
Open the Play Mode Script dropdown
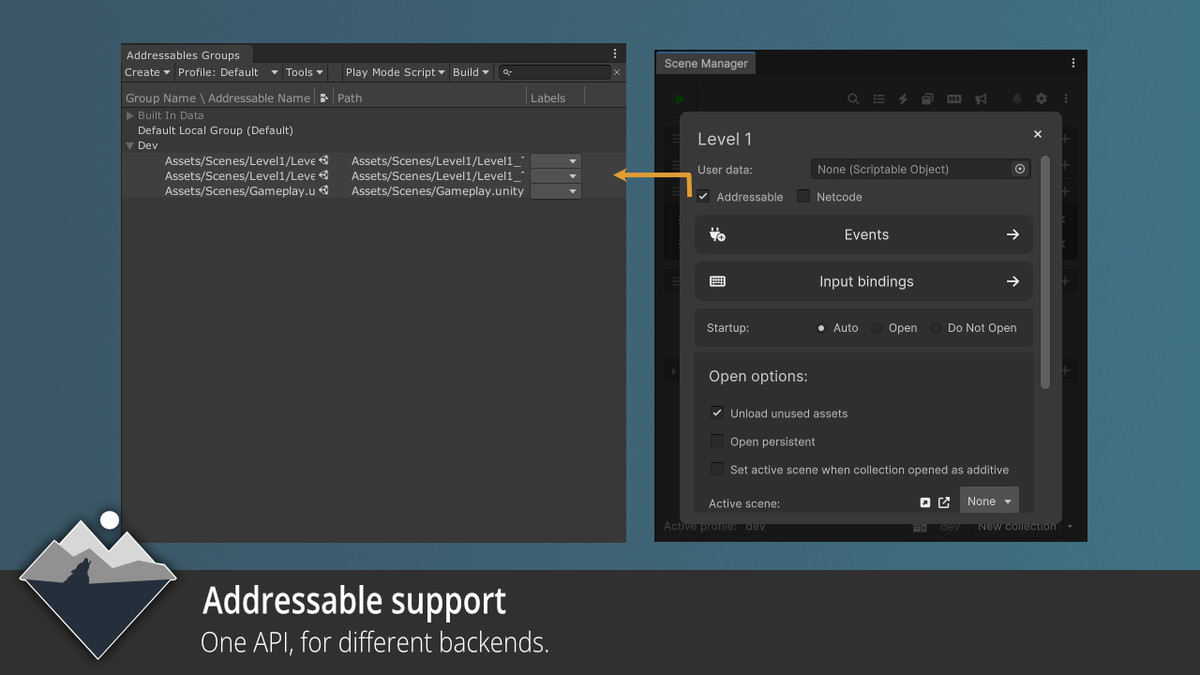click(394, 72)
